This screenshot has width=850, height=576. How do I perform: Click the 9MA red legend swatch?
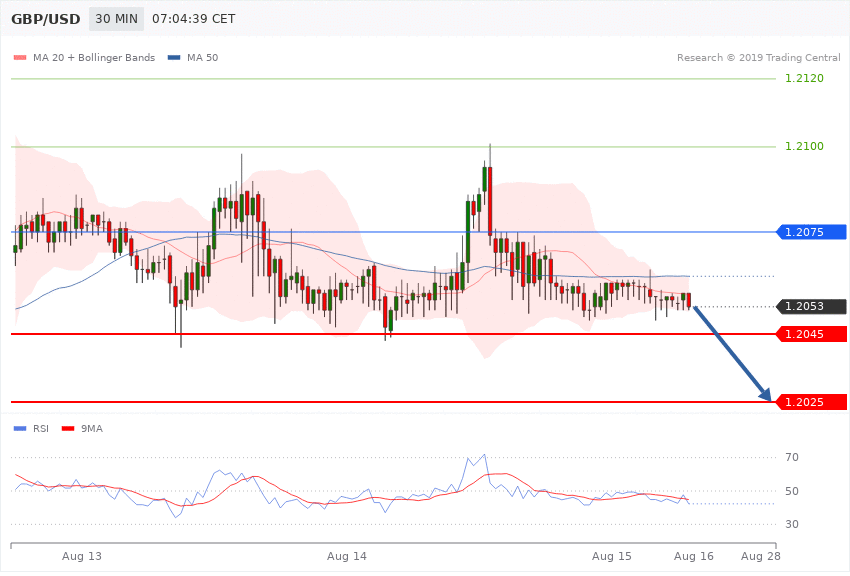coord(68,429)
